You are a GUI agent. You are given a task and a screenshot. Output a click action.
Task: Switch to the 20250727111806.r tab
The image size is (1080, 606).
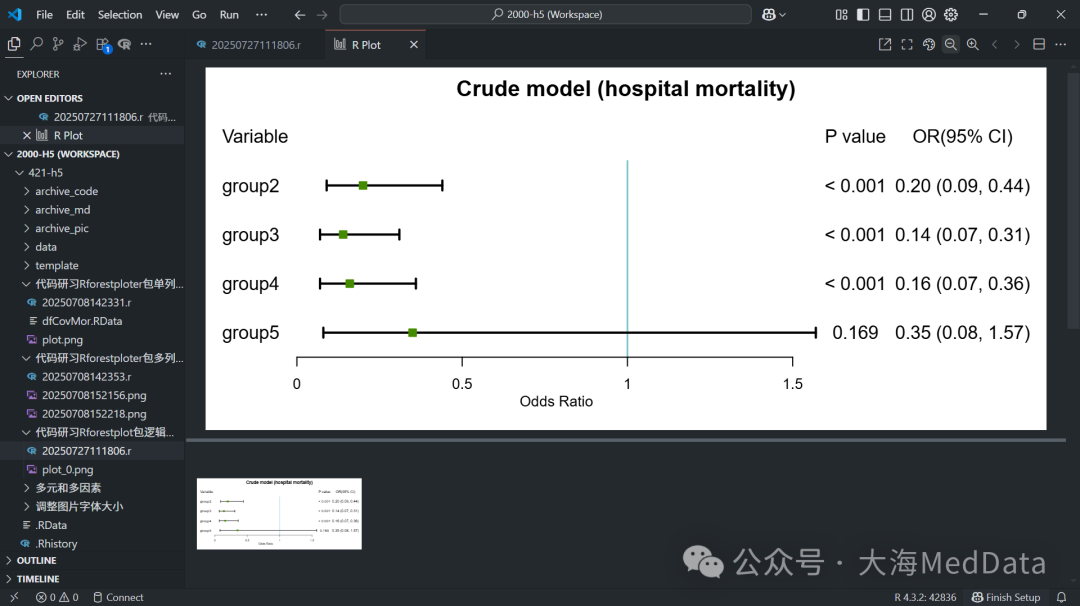click(x=255, y=45)
